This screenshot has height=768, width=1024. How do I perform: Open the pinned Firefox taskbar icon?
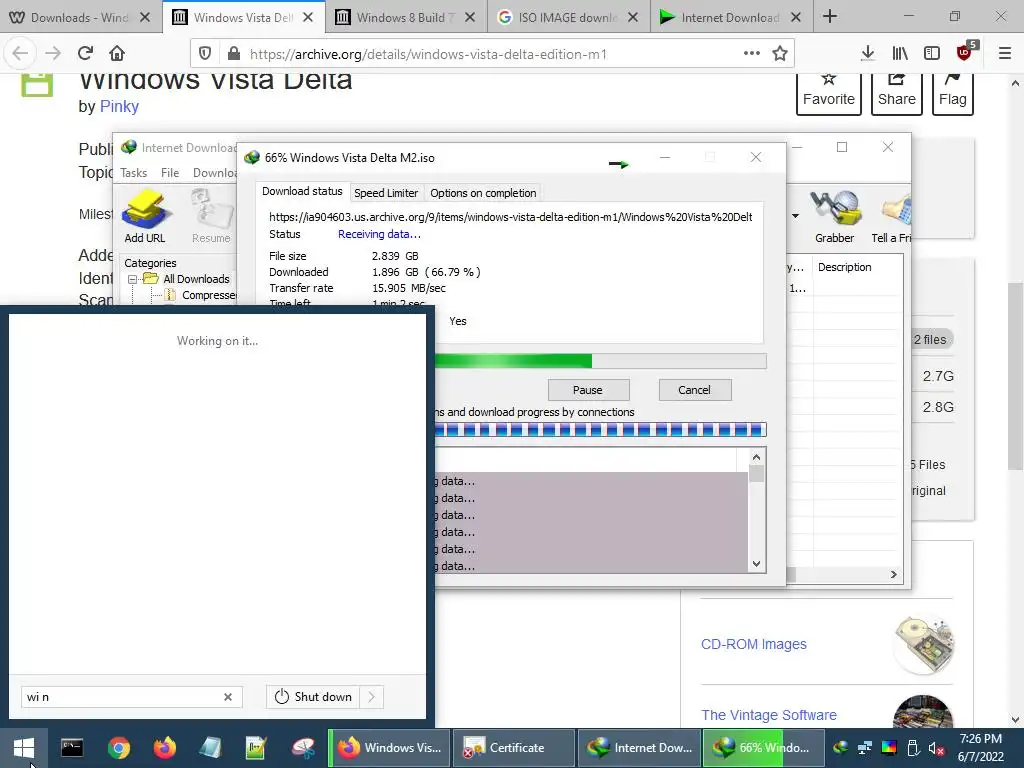[x=165, y=748]
